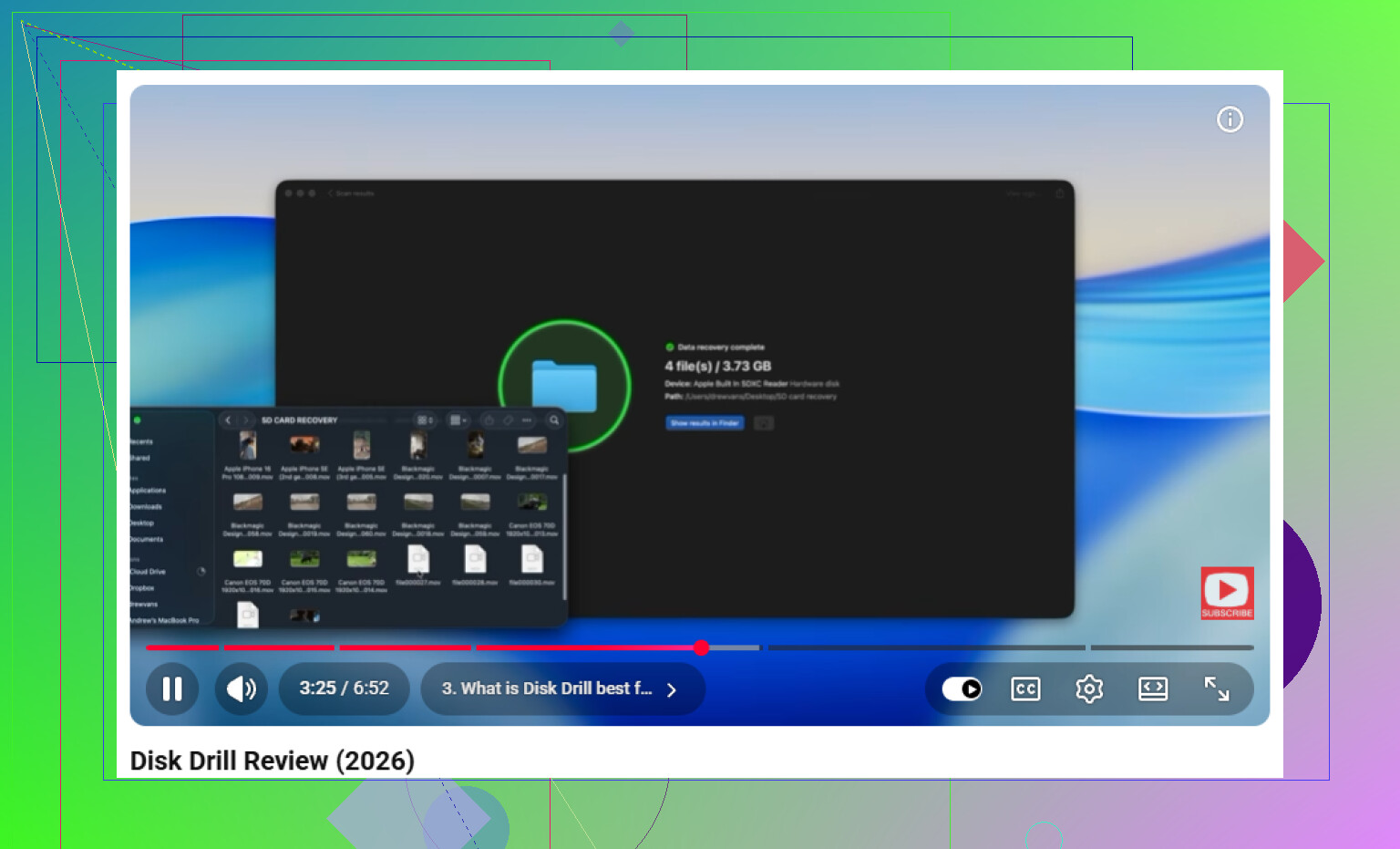
Task: Expand the chapter '3. What is Disk Drill best f...'
Action: [562, 689]
